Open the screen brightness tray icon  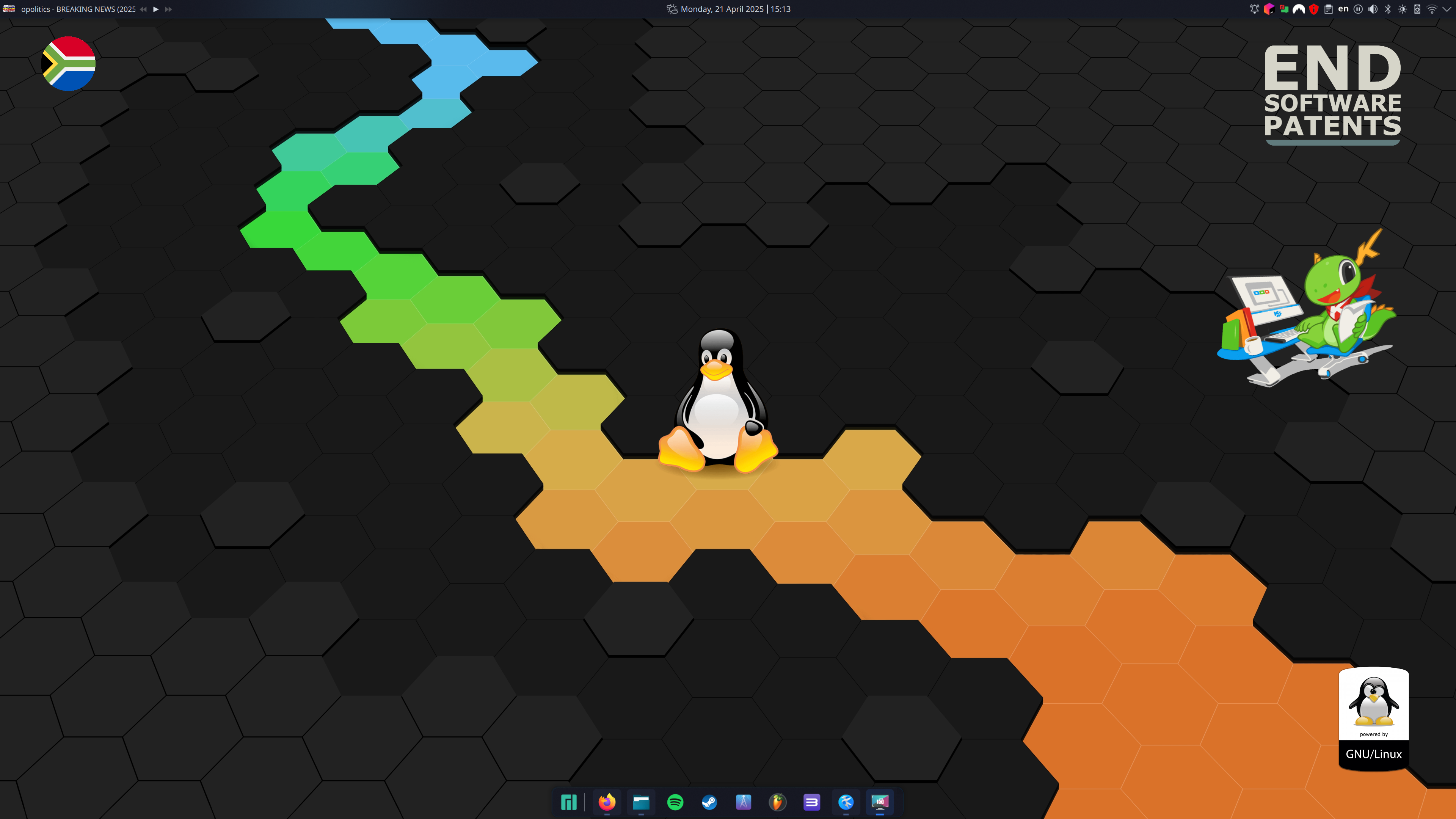click(x=1402, y=9)
